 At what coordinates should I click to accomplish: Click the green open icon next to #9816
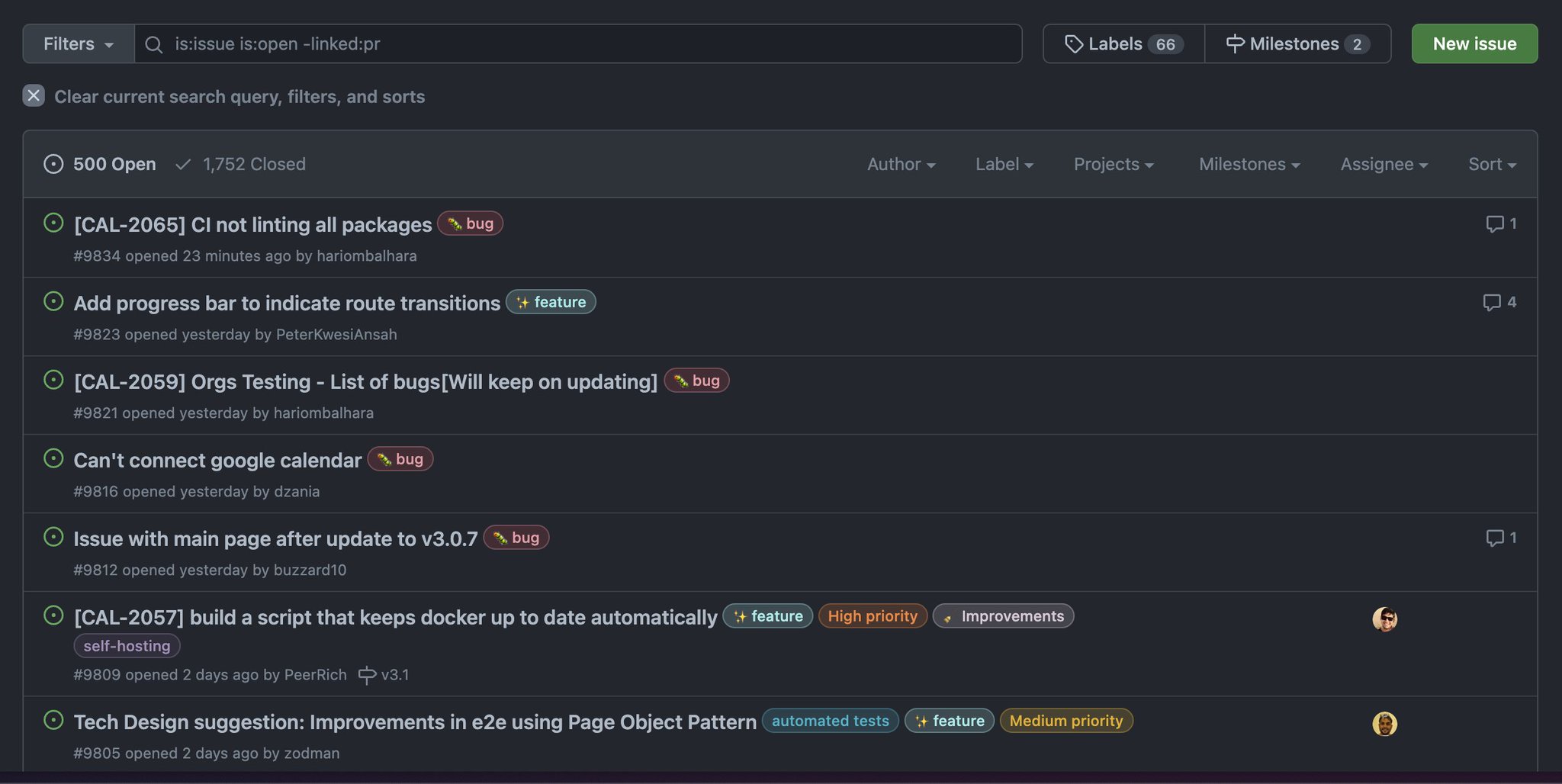point(53,458)
